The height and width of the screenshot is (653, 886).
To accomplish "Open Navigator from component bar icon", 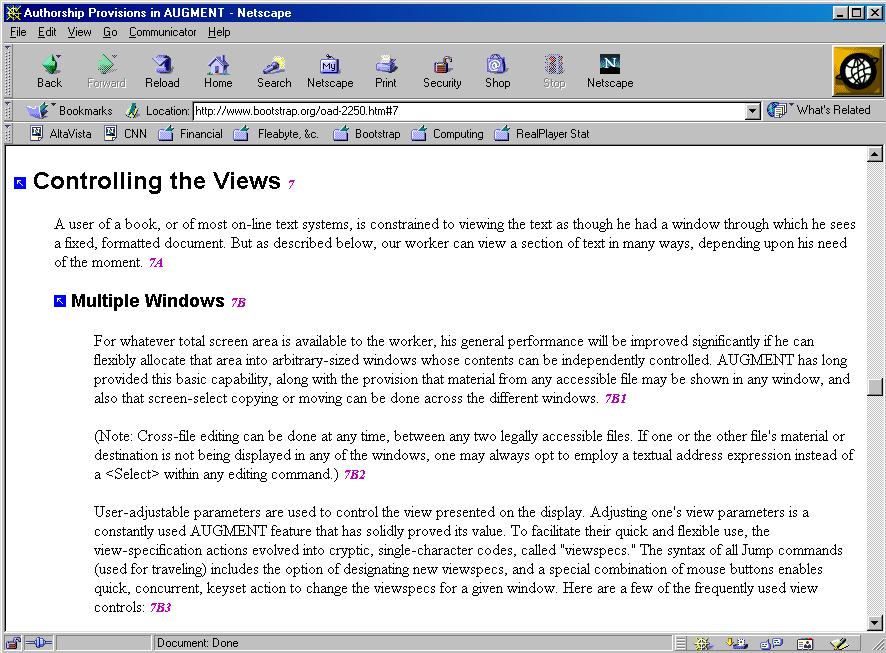I will point(703,643).
